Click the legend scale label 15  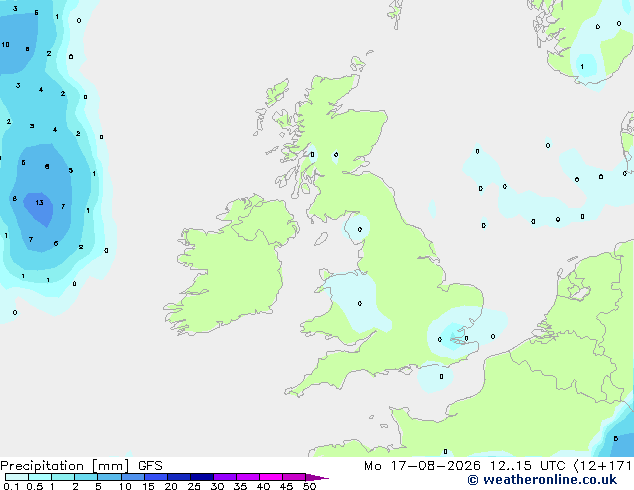tap(148, 486)
